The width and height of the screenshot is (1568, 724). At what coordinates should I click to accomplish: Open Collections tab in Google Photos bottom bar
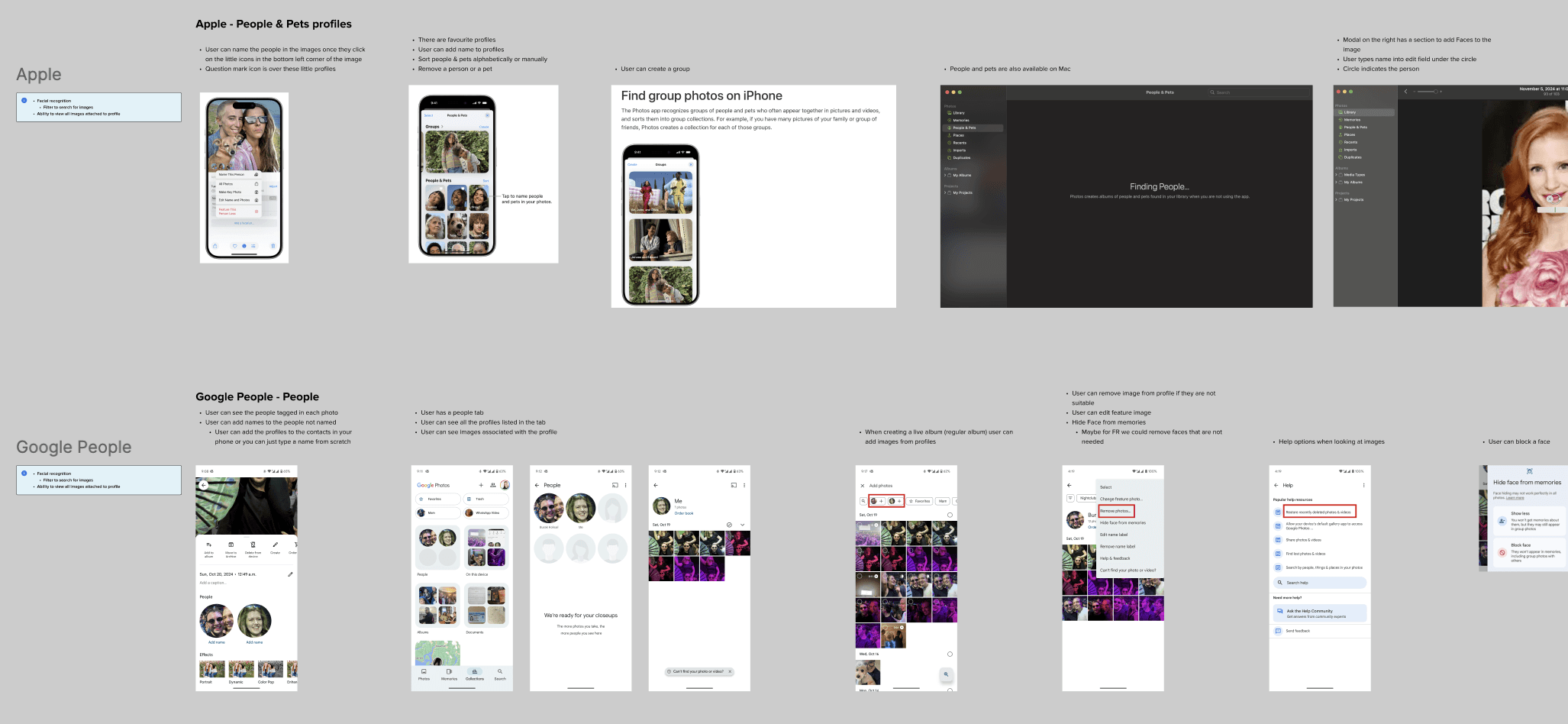click(475, 674)
